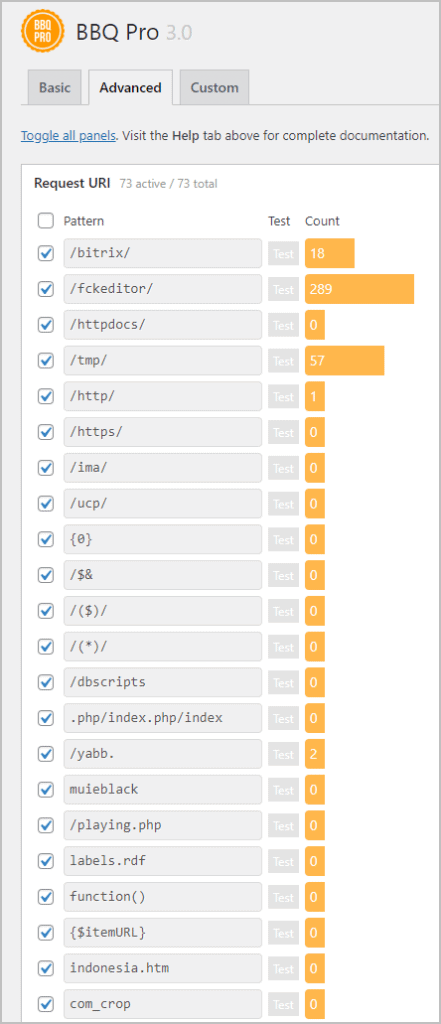441x1024 pixels.
Task: Collapse the Request URI panel heading
Action: (73, 183)
